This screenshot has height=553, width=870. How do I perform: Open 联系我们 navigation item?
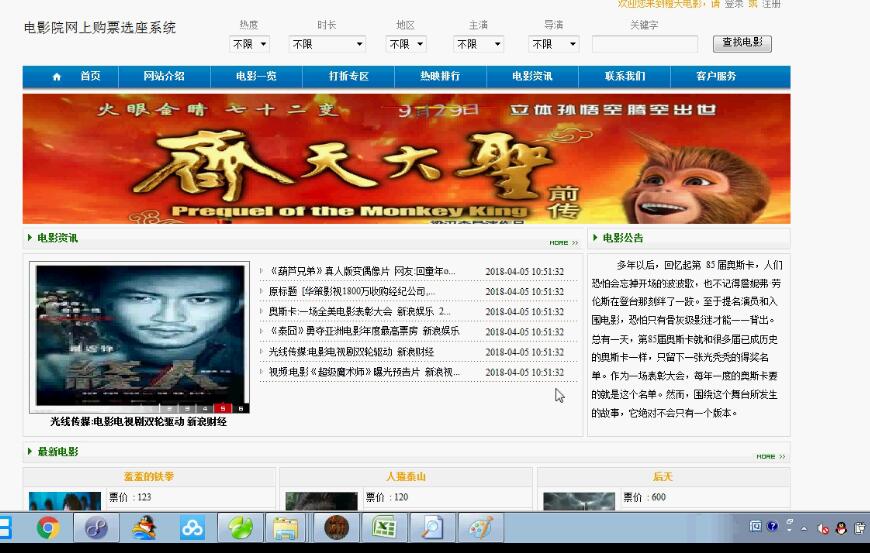coord(625,77)
